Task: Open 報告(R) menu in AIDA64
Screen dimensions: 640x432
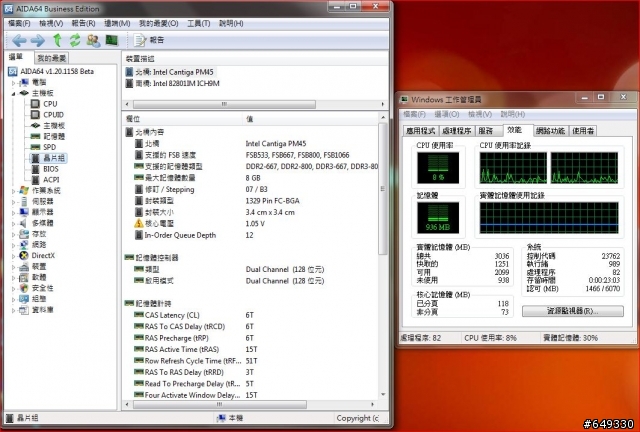Action: (83, 23)
